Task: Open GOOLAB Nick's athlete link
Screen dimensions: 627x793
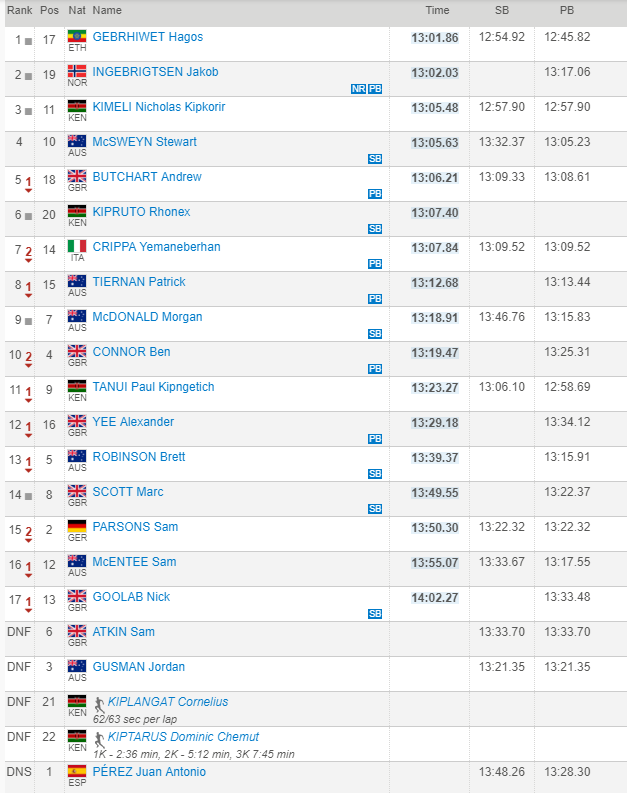Action: (x=131, y=597)
